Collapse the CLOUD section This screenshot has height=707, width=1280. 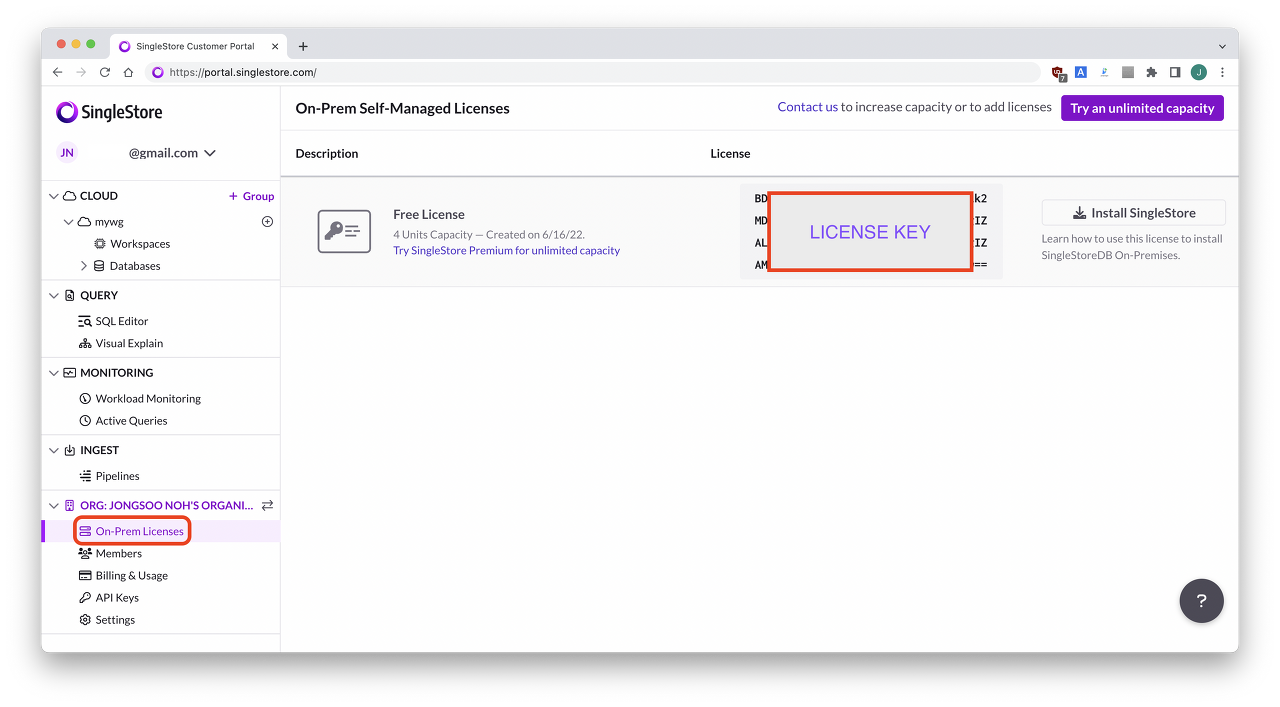pos(55,196)
